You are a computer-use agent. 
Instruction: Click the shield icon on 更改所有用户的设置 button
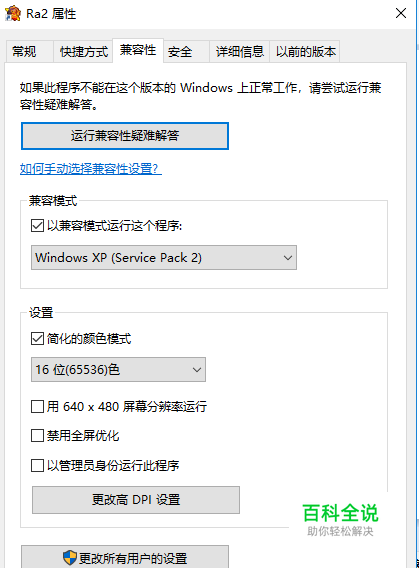(70, 558)
